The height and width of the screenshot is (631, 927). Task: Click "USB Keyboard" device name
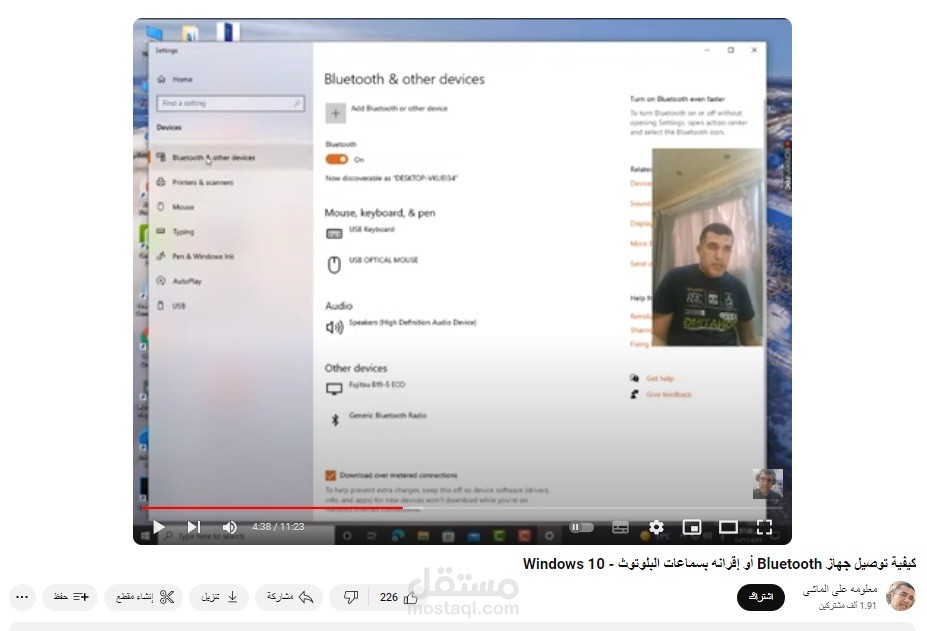coord(371,229)
